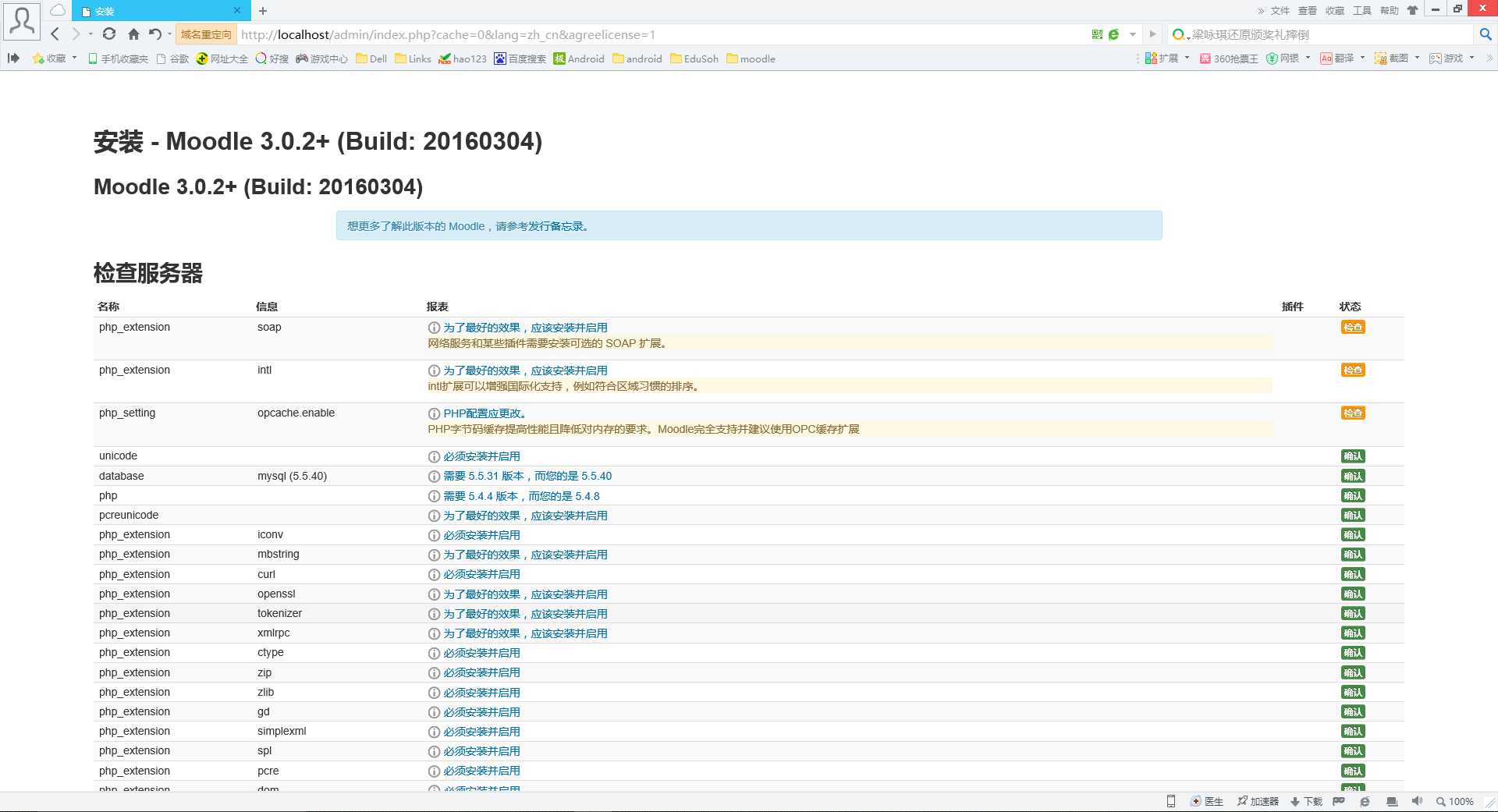Open the 截图 dropdown arrow
1498x812 pixels.
[x=1417, y=58]
